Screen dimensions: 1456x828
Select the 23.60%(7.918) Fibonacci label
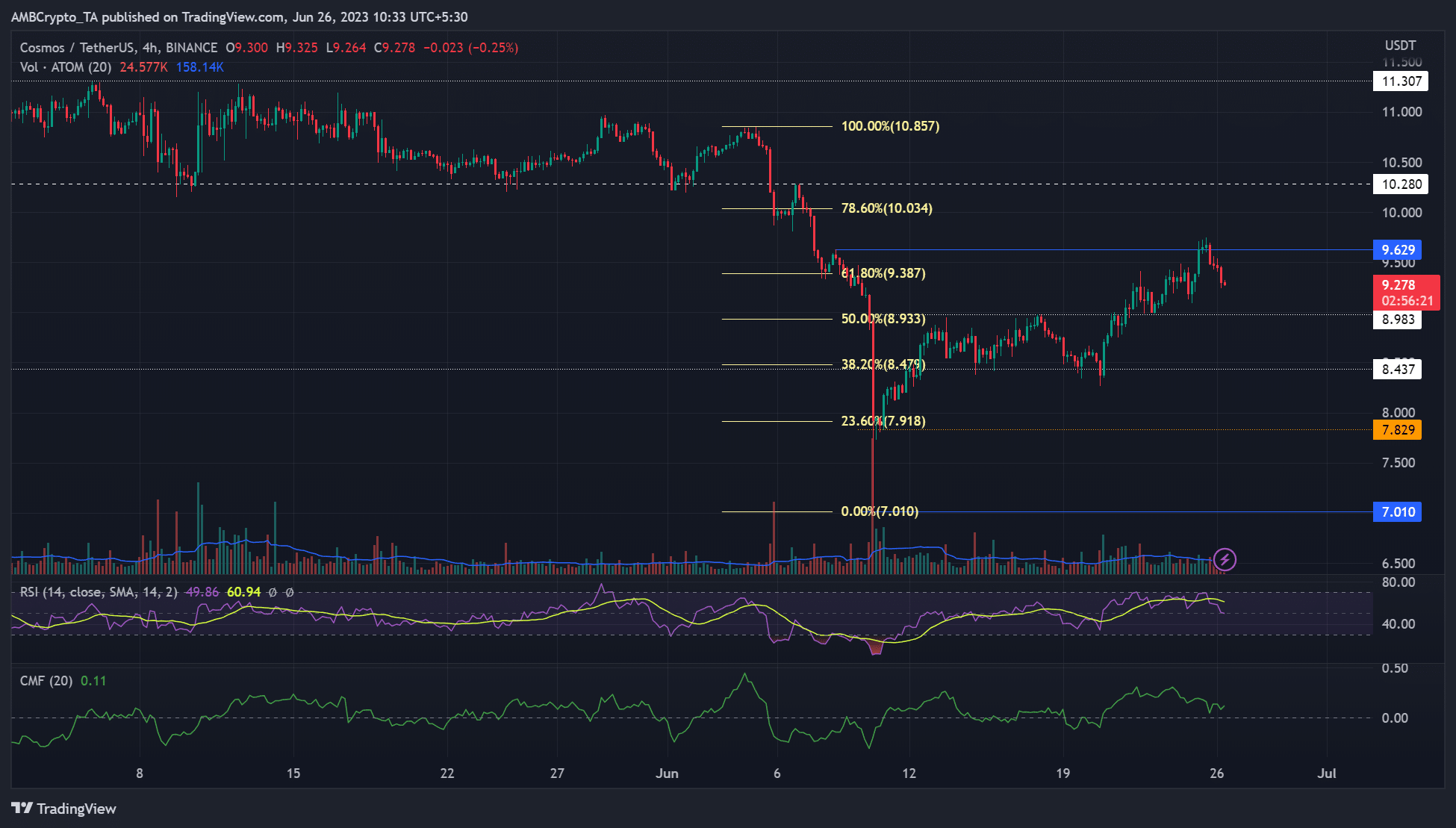883,421
